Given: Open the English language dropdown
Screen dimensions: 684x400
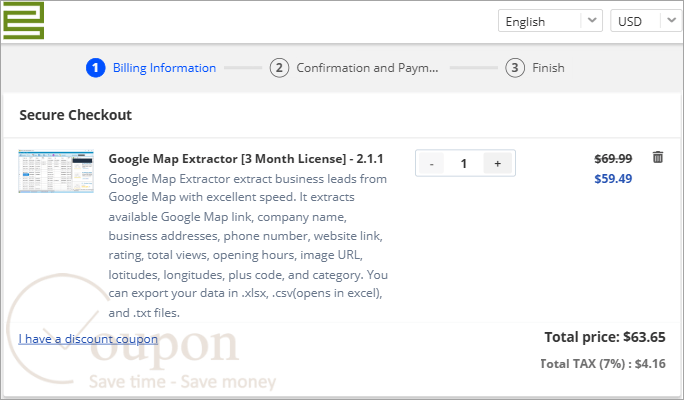Looking at the screenshot, I should [x=550, y=21].
